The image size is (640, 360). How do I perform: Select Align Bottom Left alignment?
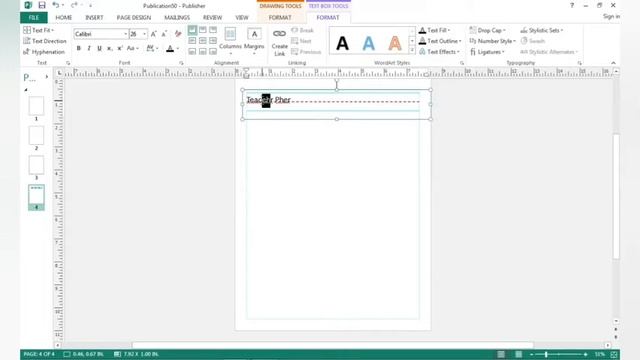tap(192, 51)
